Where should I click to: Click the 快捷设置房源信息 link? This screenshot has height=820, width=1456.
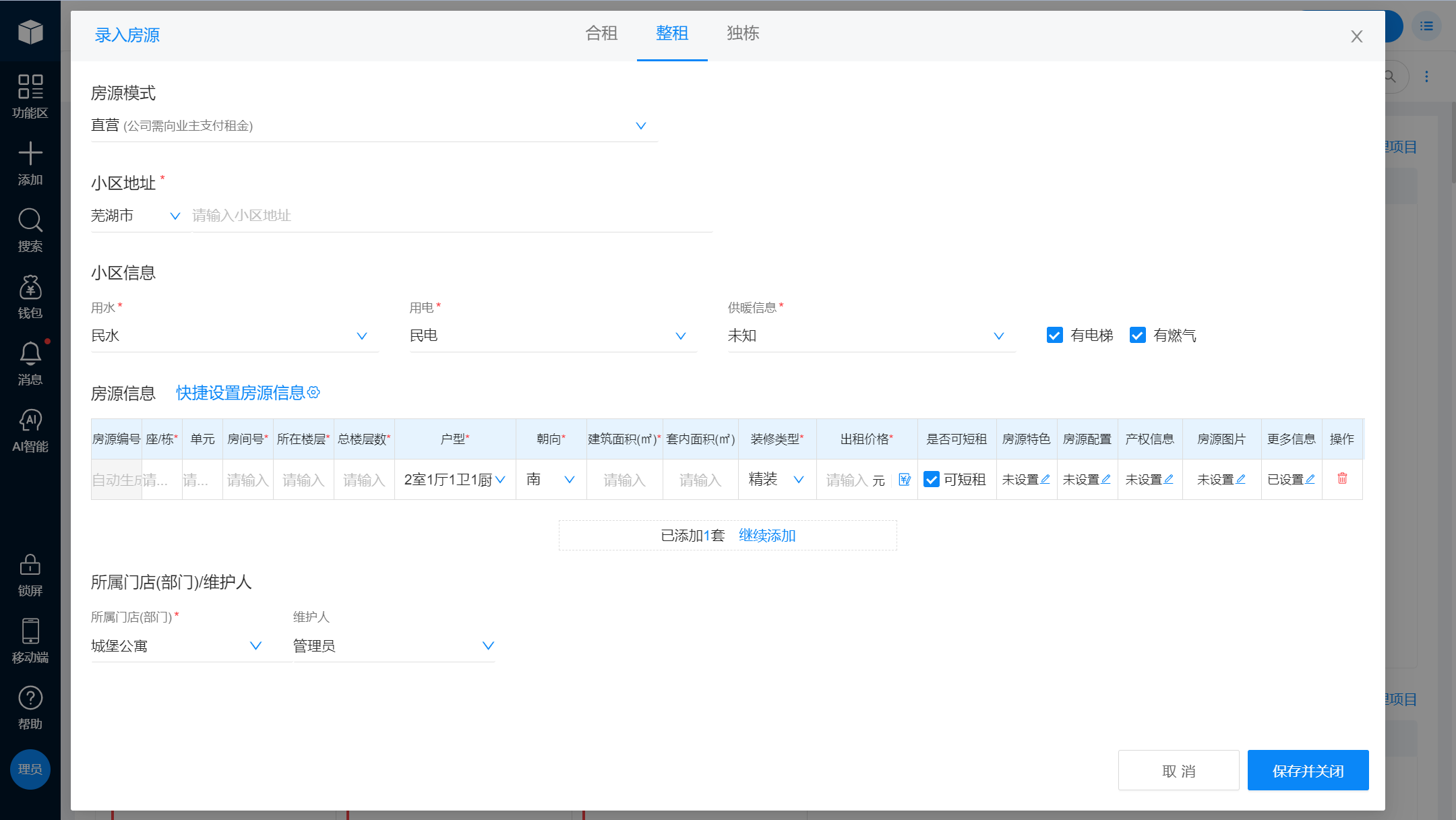click(x=241, y=393)
